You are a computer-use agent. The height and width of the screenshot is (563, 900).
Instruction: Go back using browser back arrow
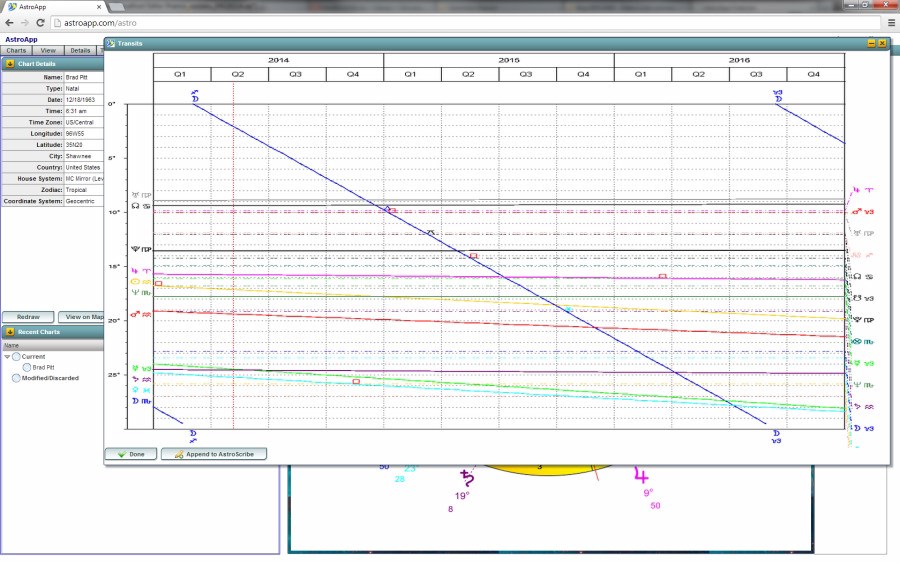point(9,22)
